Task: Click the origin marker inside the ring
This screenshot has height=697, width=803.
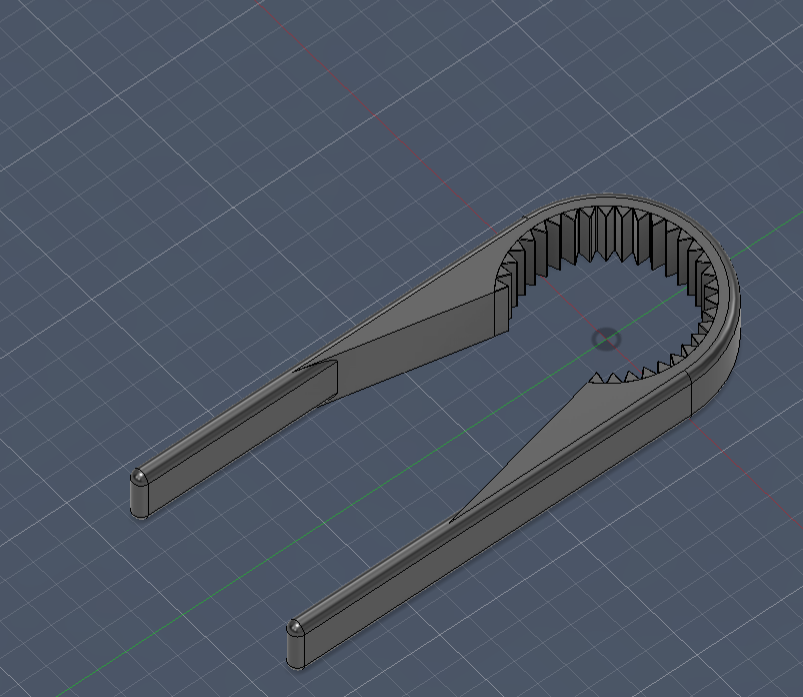Action: [x=606, y=340]
